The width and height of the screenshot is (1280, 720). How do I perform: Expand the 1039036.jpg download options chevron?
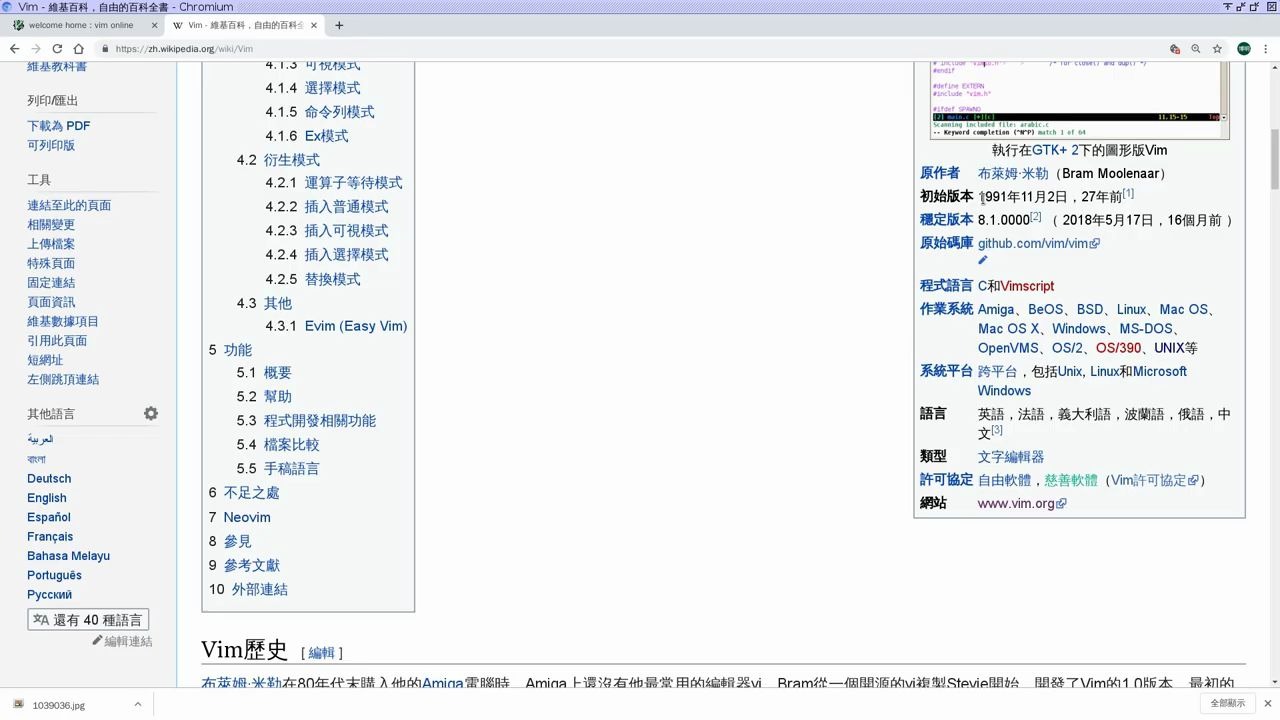pos(137,703)
